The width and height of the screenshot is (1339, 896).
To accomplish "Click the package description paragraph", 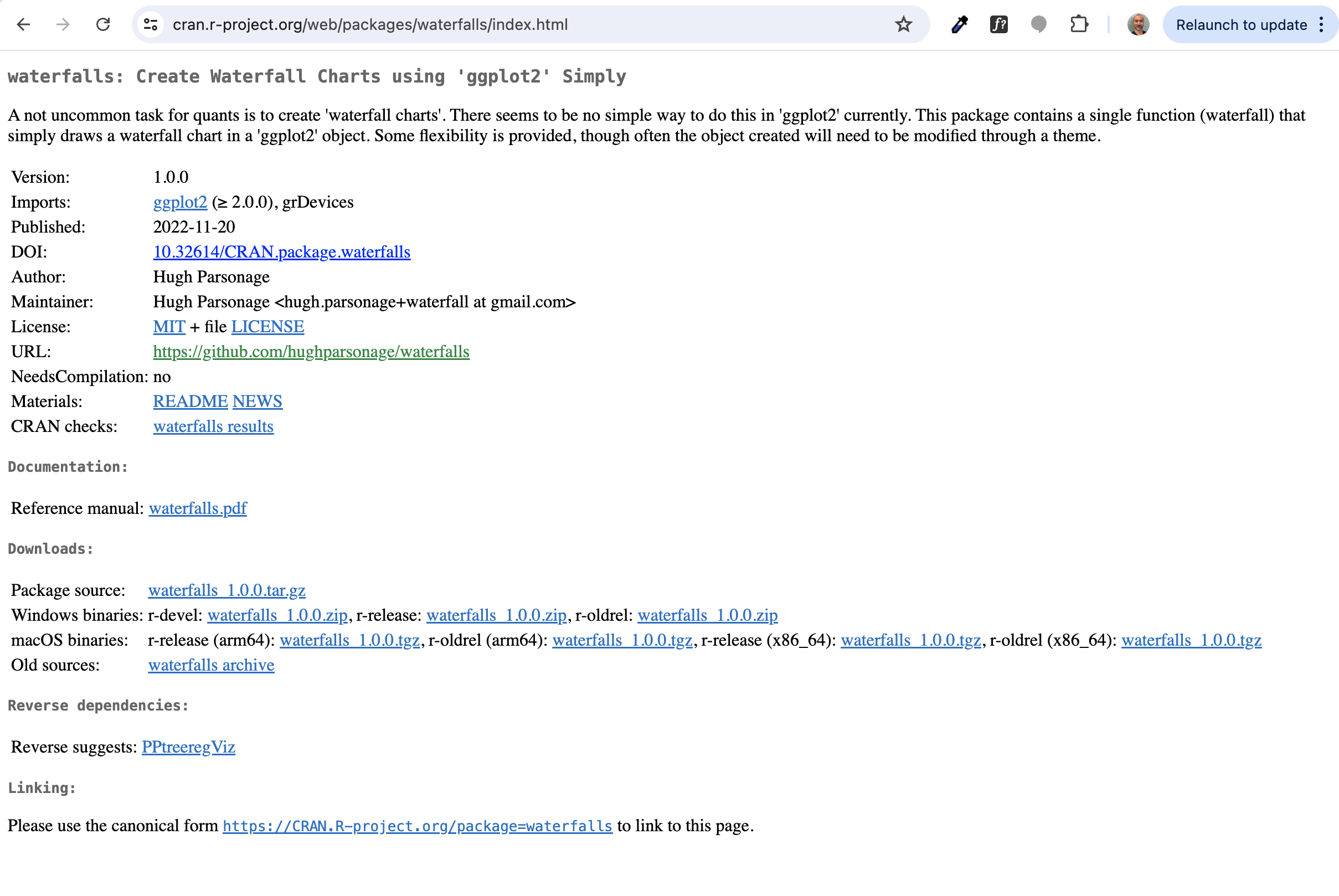I will click(657, 126).
